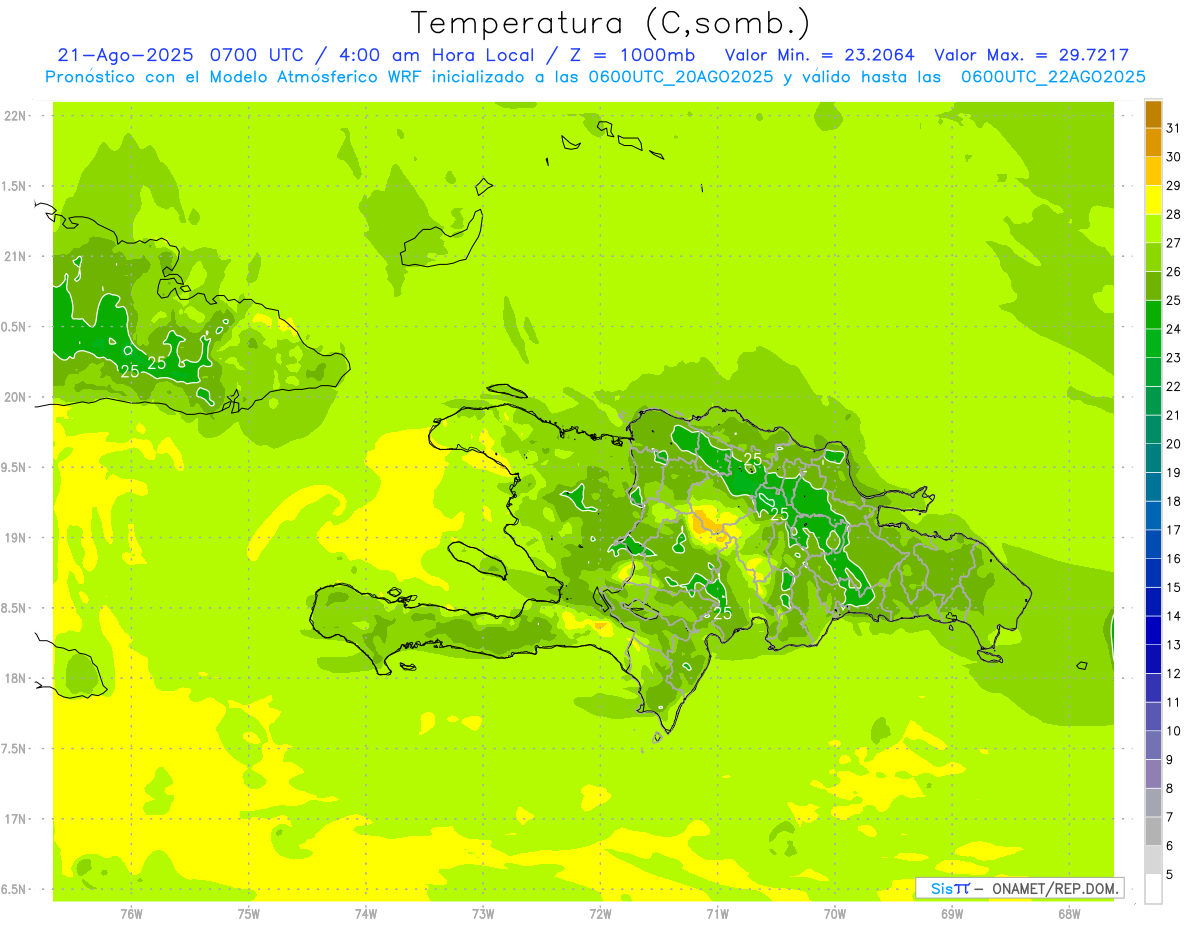Click the legend value label '29'
The image size is (1200, 927).
tap(1174, 186)
